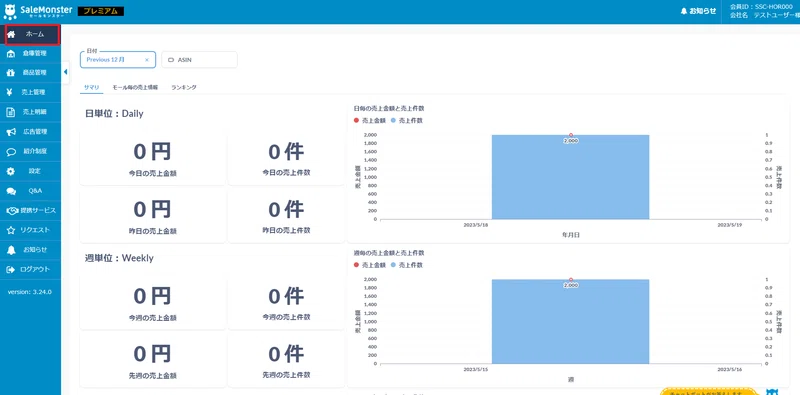Open the yellow chatbot bubble
The height and width of the screenshot is (395, 800).
709,391
